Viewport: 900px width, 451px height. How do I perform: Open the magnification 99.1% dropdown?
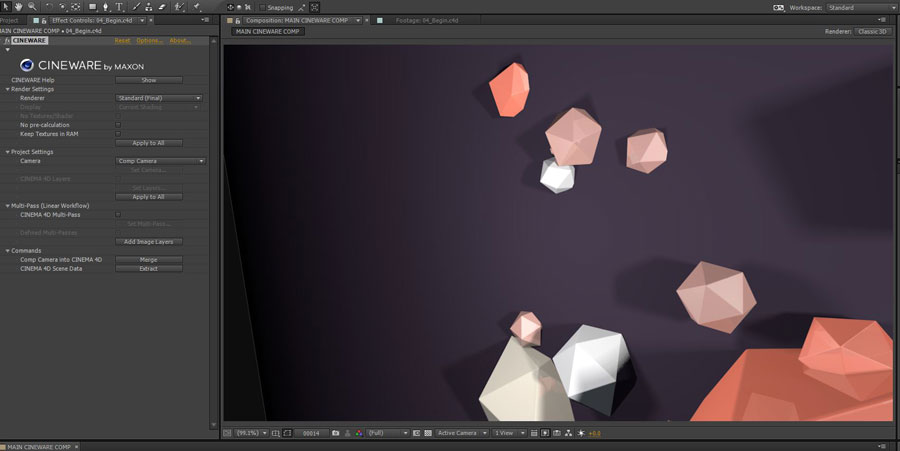tap(251, 433)
